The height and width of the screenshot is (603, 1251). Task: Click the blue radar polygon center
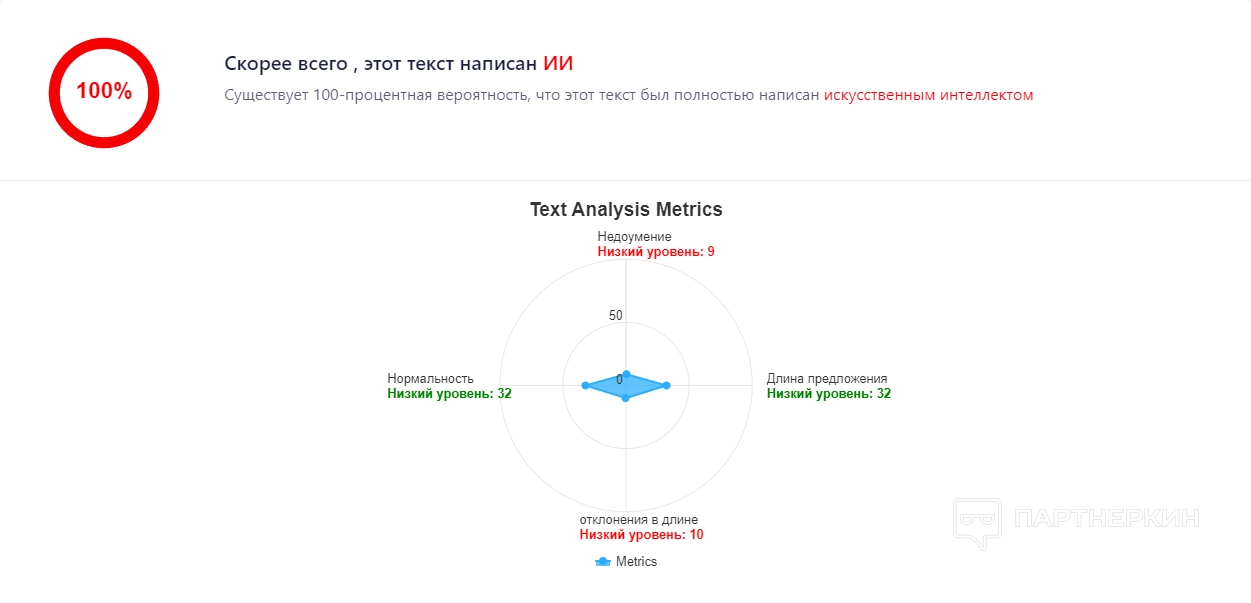(x=626, y=386)
